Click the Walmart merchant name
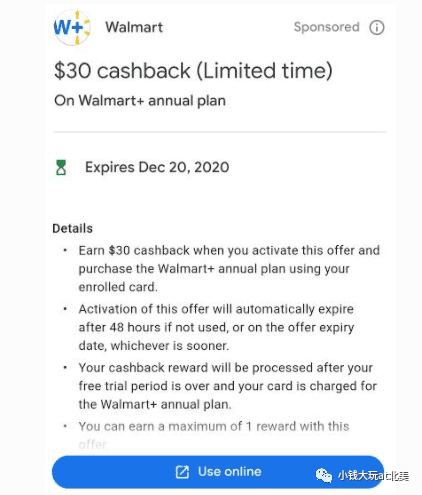Viewport: 422px width, 495px height. tap(134, 27)
